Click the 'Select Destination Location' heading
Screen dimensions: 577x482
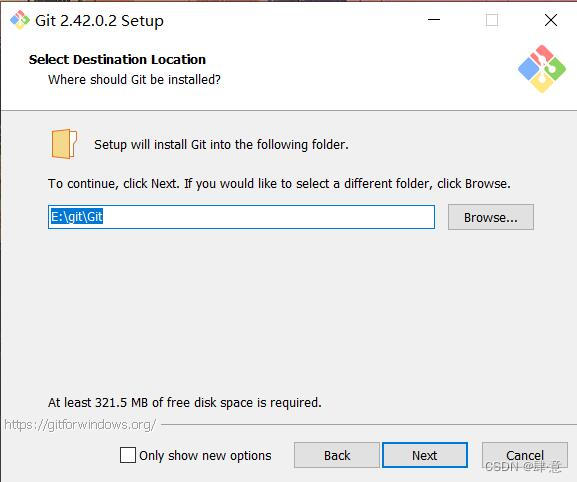117,59
